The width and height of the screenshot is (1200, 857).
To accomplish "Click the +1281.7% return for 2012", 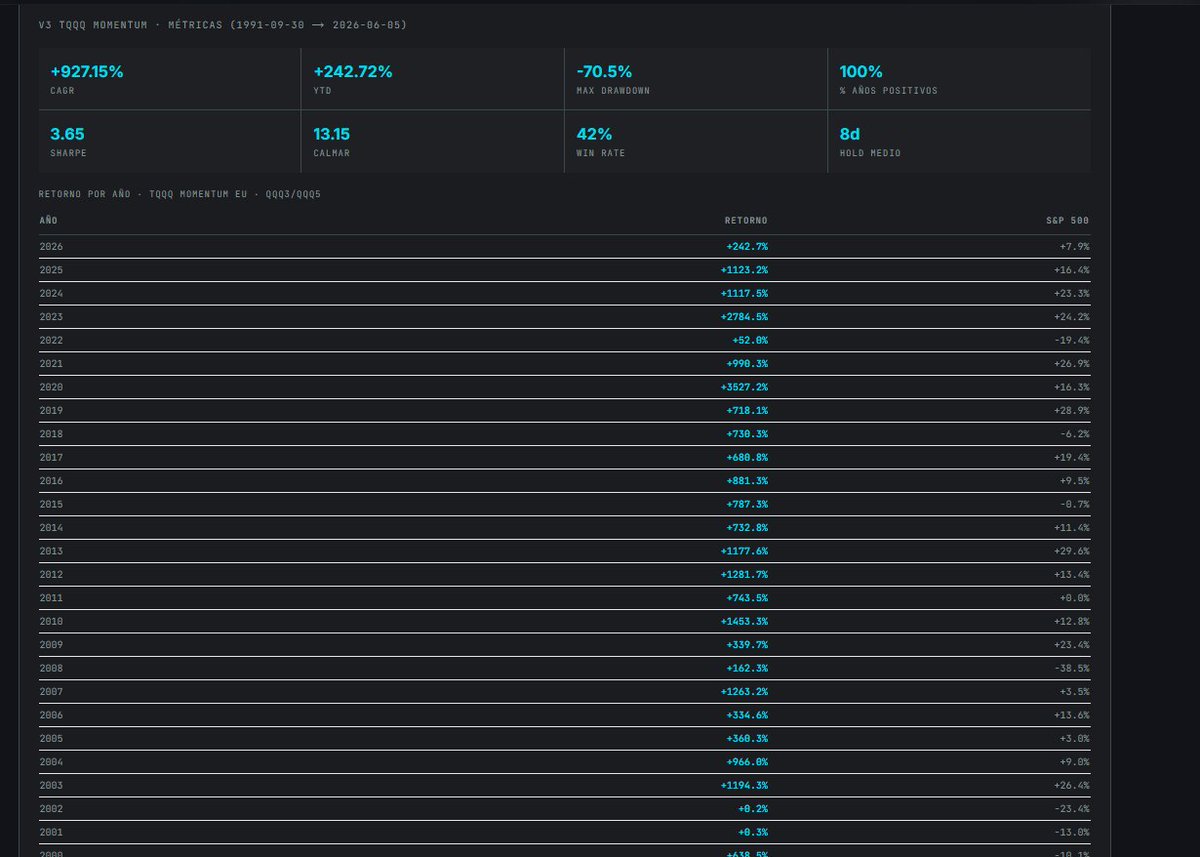I will point(744,575).
